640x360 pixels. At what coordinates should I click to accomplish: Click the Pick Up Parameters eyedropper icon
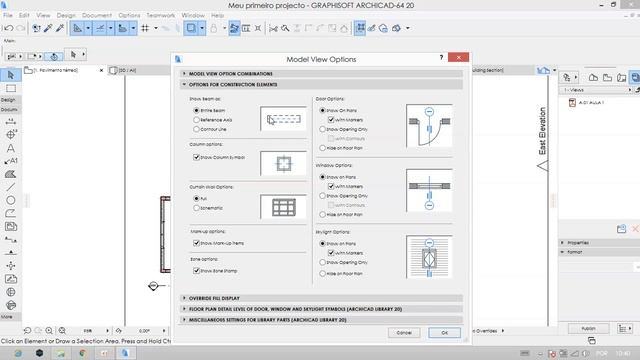(x=48, y=28)
